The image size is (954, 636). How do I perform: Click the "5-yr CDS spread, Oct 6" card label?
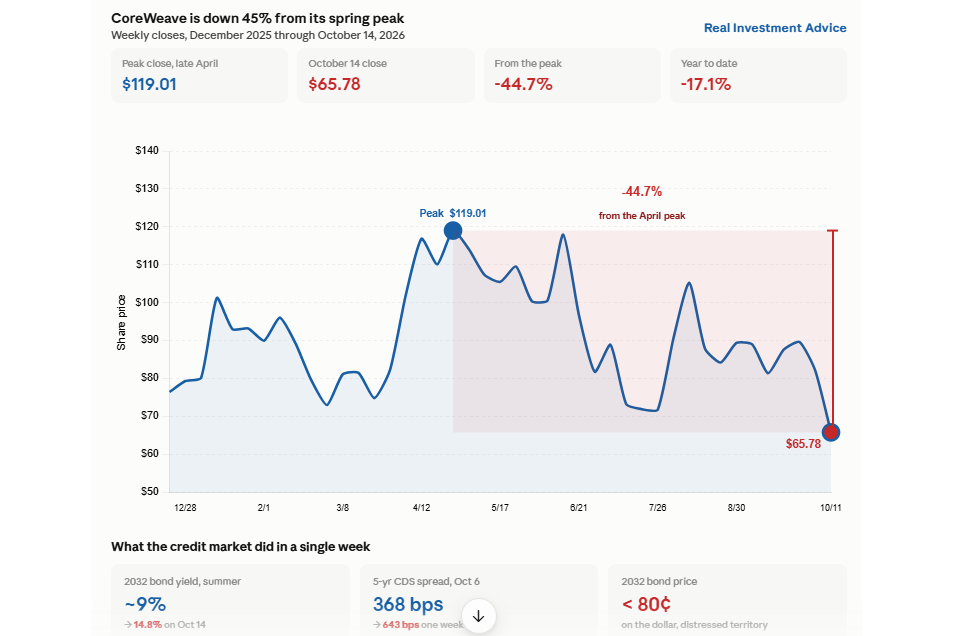pyautogui.click(x=426, y=581)
